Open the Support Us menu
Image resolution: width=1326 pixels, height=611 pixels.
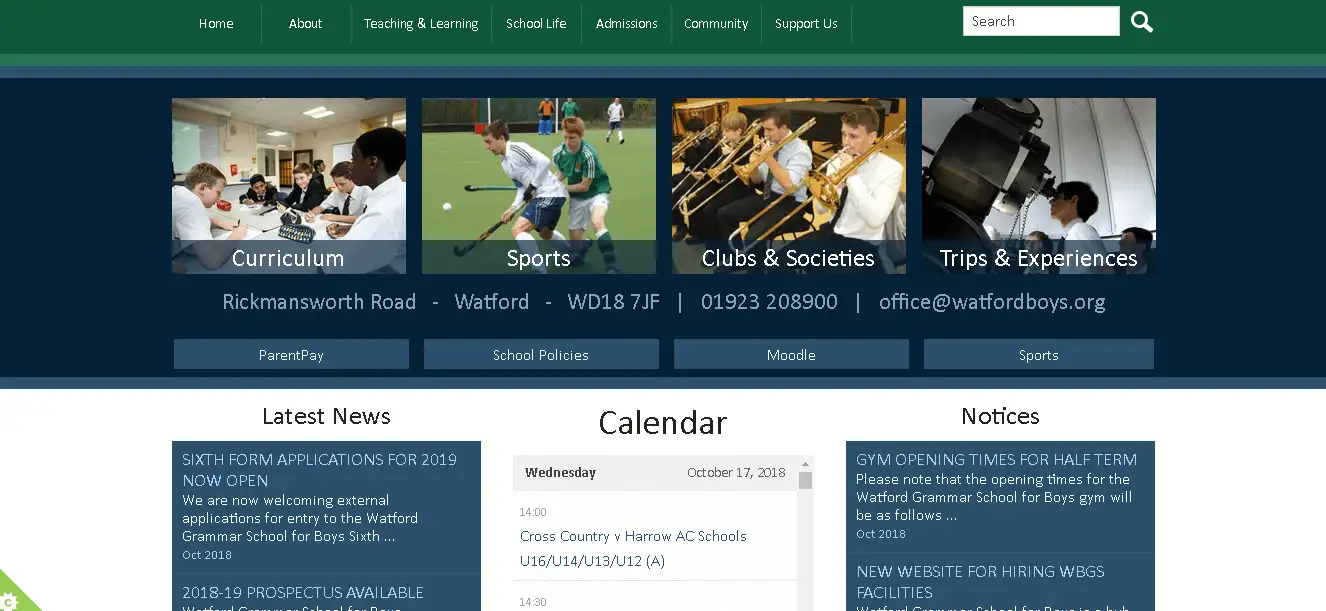pyautogui.click(x=806, y=23)
